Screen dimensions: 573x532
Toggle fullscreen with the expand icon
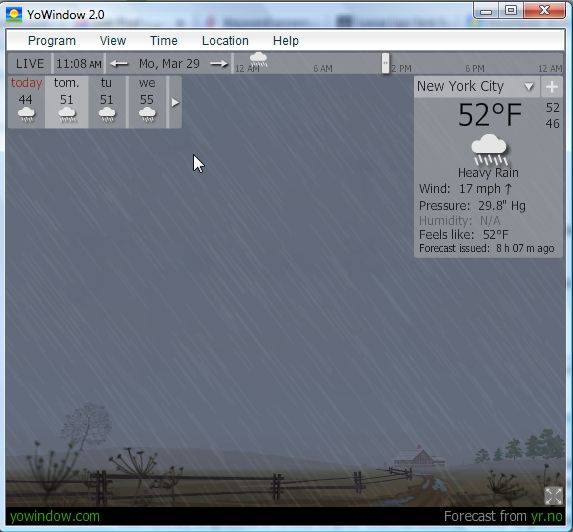tap(553, 496)
